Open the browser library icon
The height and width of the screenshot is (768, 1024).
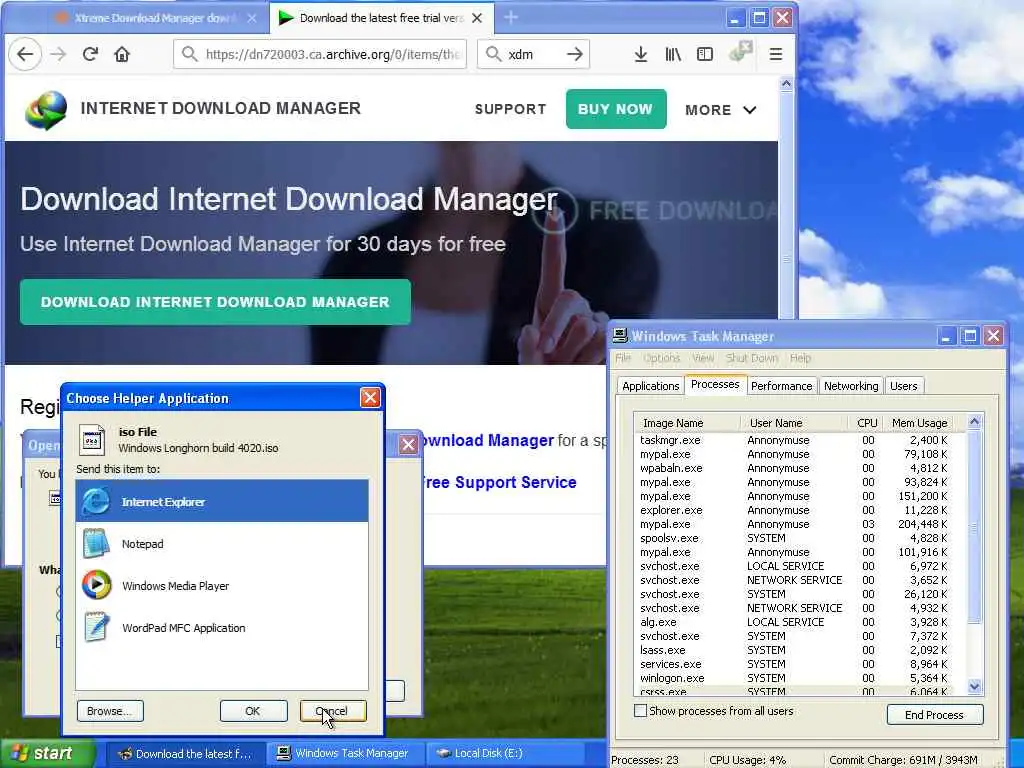pyautogui.click(x=673, y=54)
